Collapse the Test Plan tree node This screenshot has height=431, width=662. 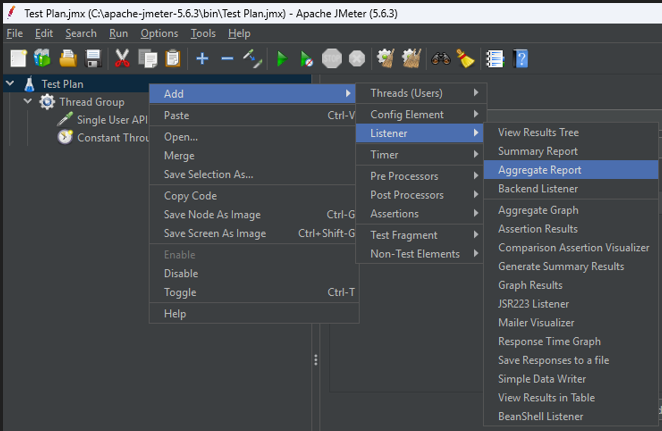coord(10,84)
